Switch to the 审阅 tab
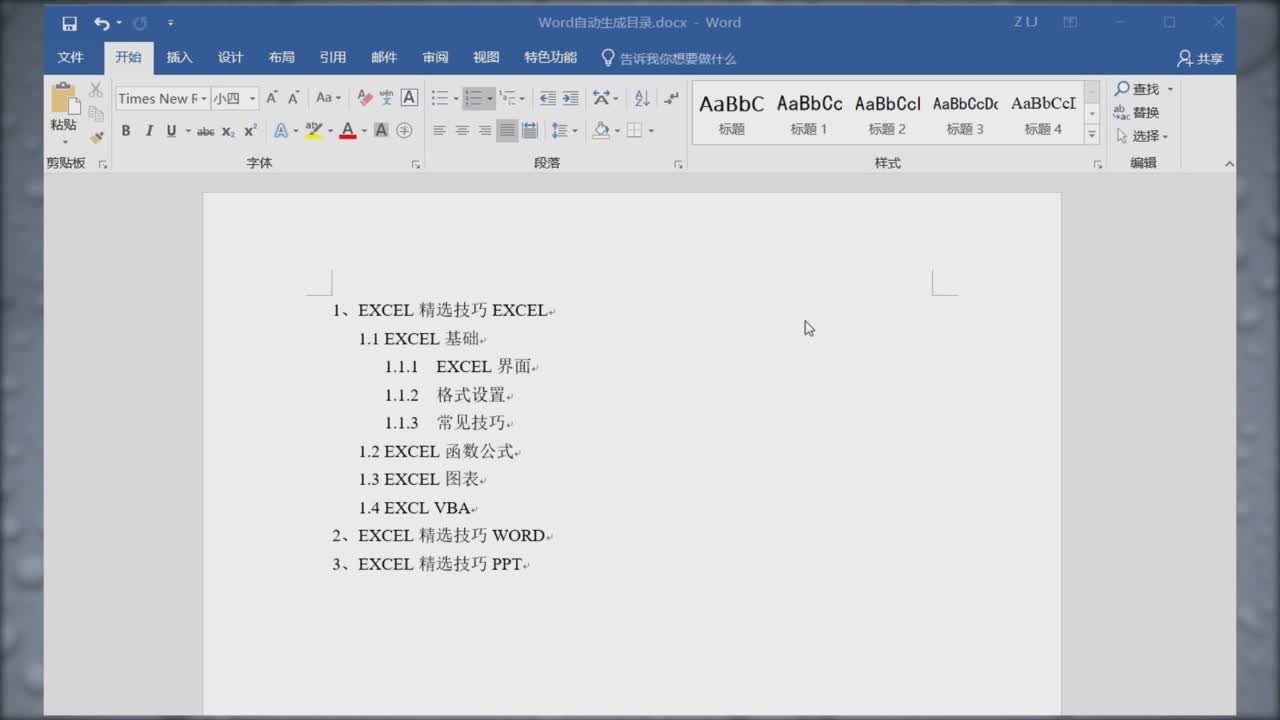This screenshot has width=1280, height=720. 435,58
